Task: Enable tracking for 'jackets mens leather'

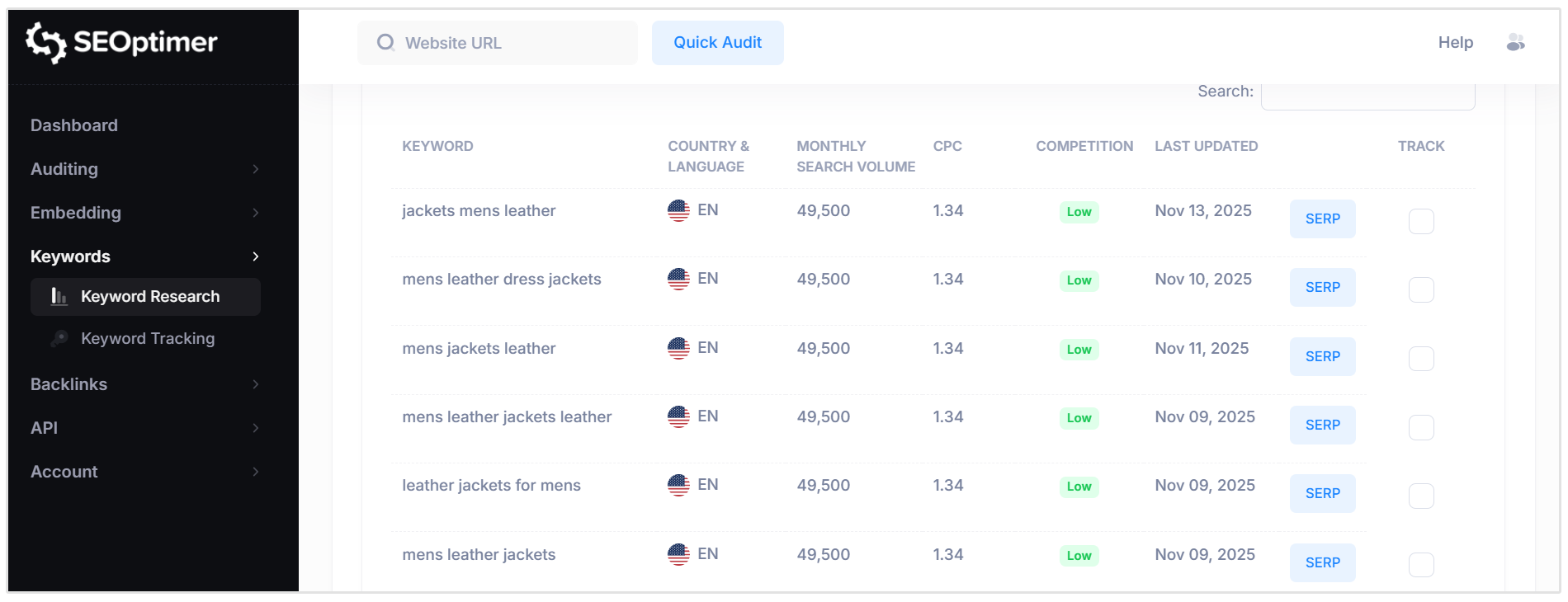Action: [x=1421, y=220]
